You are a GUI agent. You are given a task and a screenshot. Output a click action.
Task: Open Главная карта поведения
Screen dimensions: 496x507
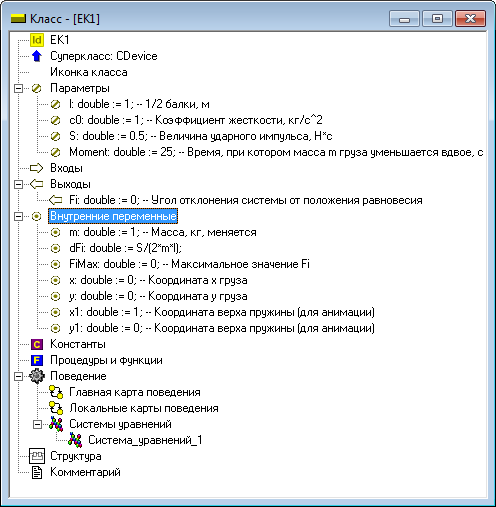(135, 392)
